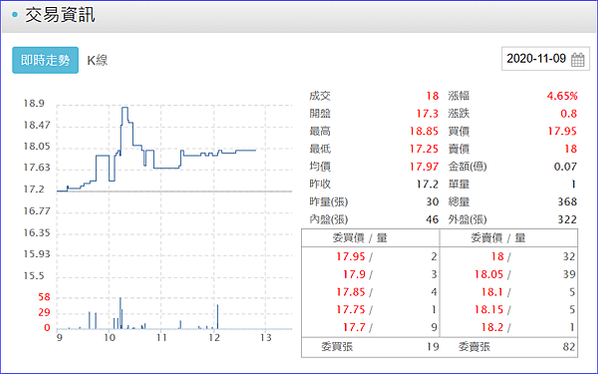Select the 最低 value 17.25
Image resolution: width=598 pixels, height=374 pixels.
coord(424,149)
